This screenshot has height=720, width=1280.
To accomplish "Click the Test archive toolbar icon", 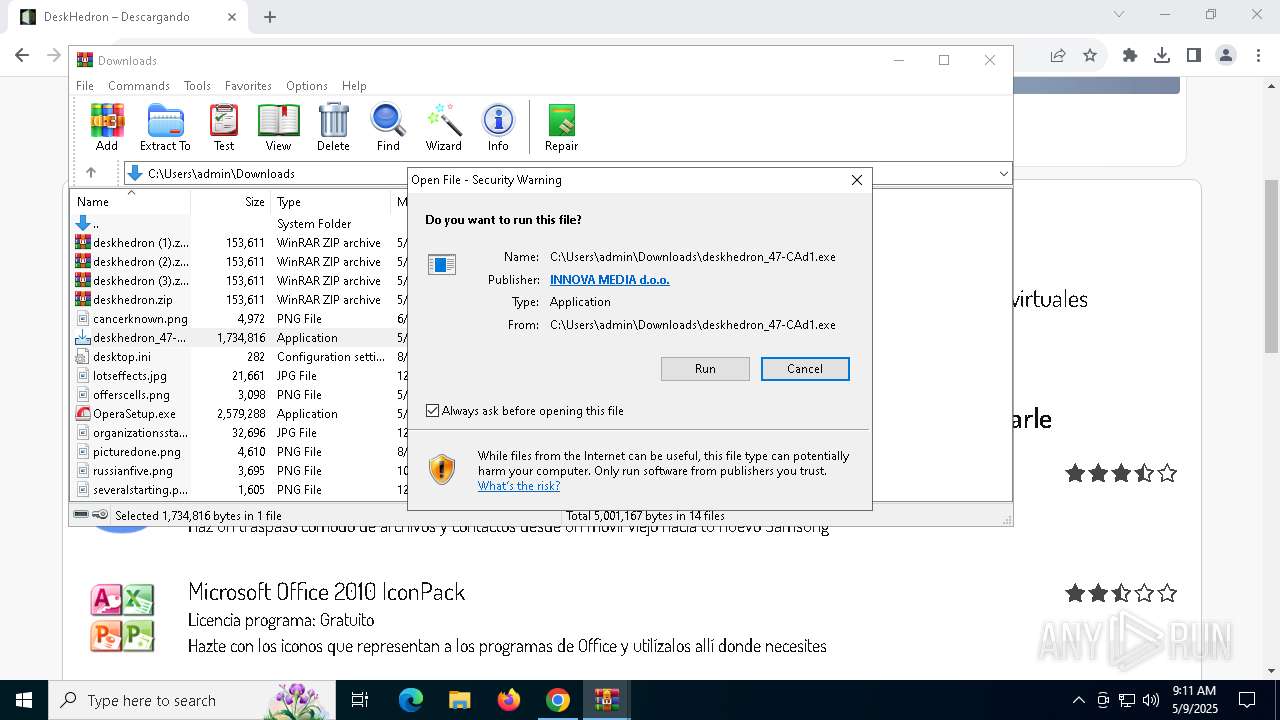I will click(x=224, y=127).
